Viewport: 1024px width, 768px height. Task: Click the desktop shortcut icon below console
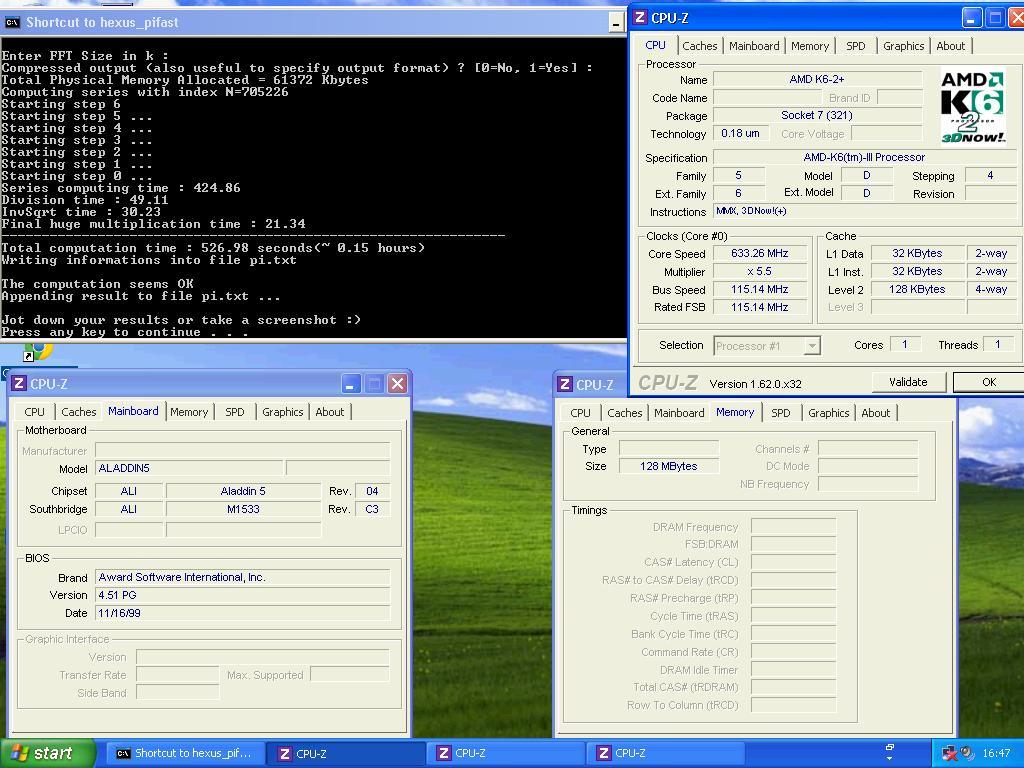coord(36,351)
